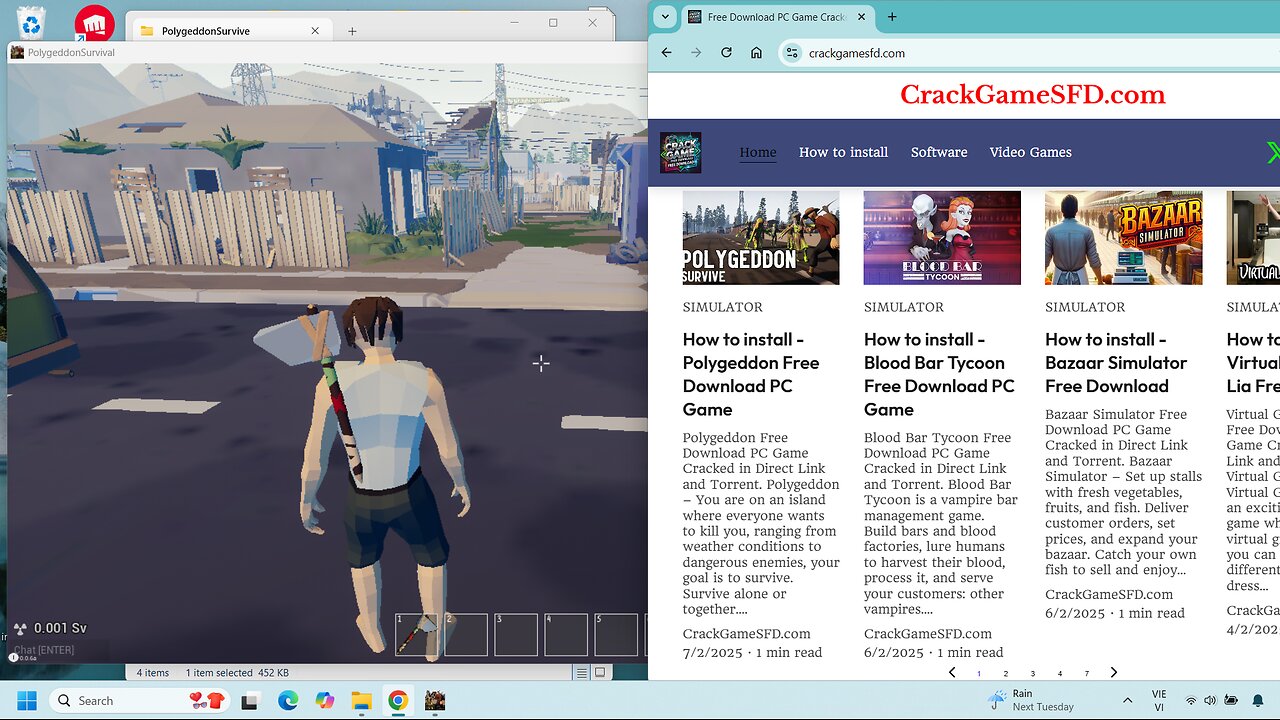Open the Rain weather widget on taskbar

coord(1030,700)
